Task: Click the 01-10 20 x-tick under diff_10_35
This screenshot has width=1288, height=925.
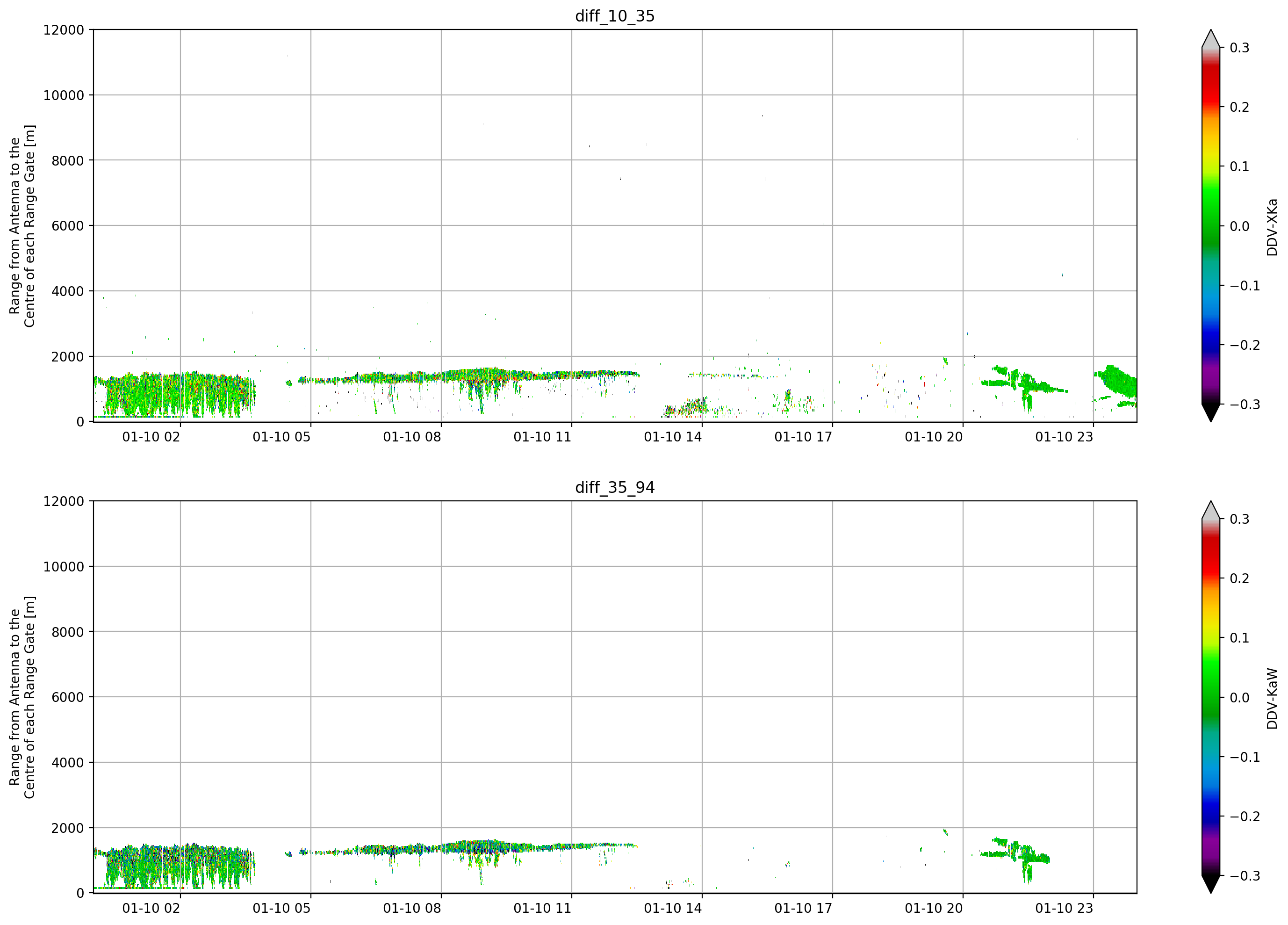Action: pyautogui.click(x=934, y=437)
